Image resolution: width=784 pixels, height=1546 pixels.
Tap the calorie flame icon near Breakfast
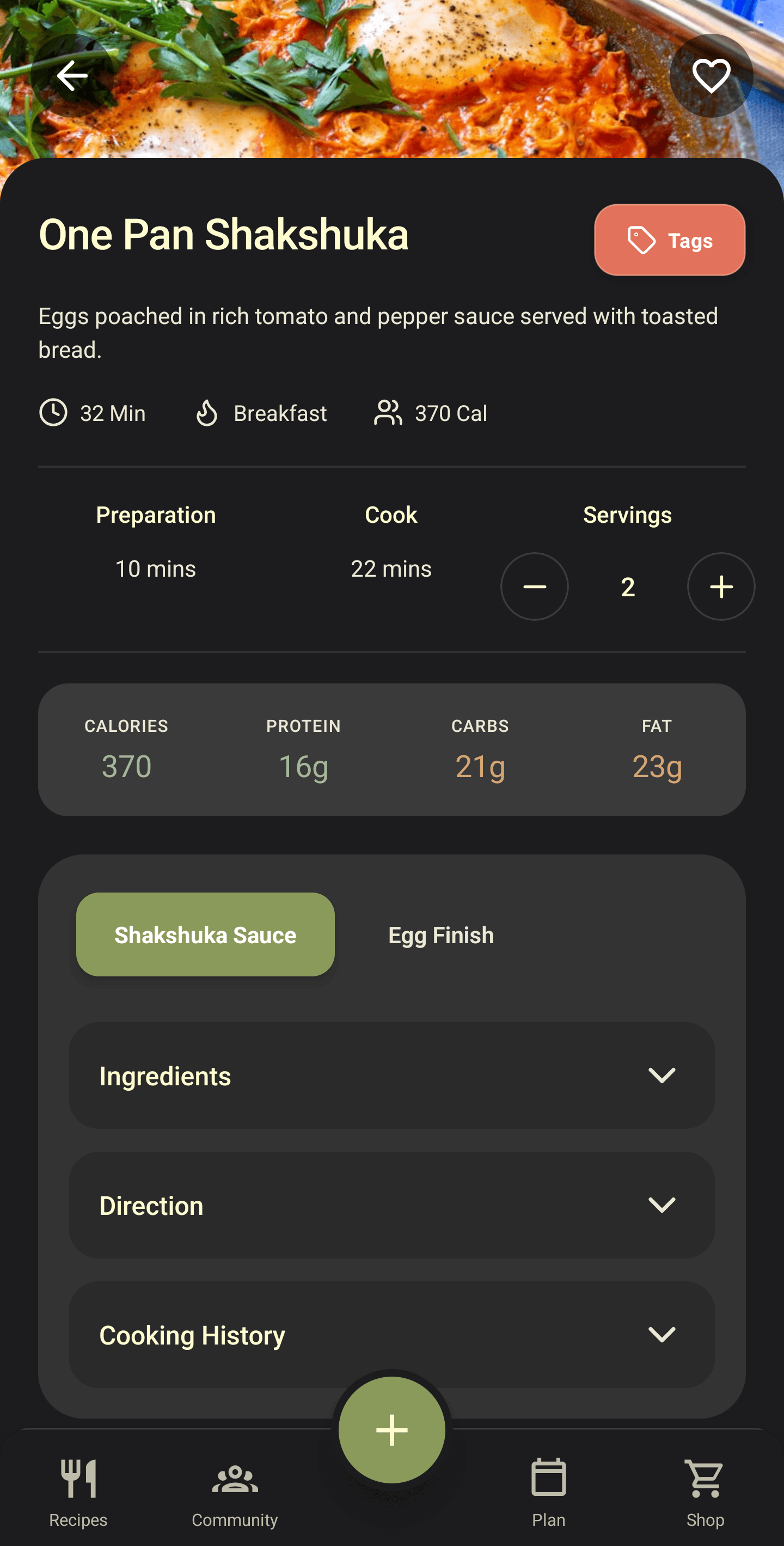tap(206, 412)
